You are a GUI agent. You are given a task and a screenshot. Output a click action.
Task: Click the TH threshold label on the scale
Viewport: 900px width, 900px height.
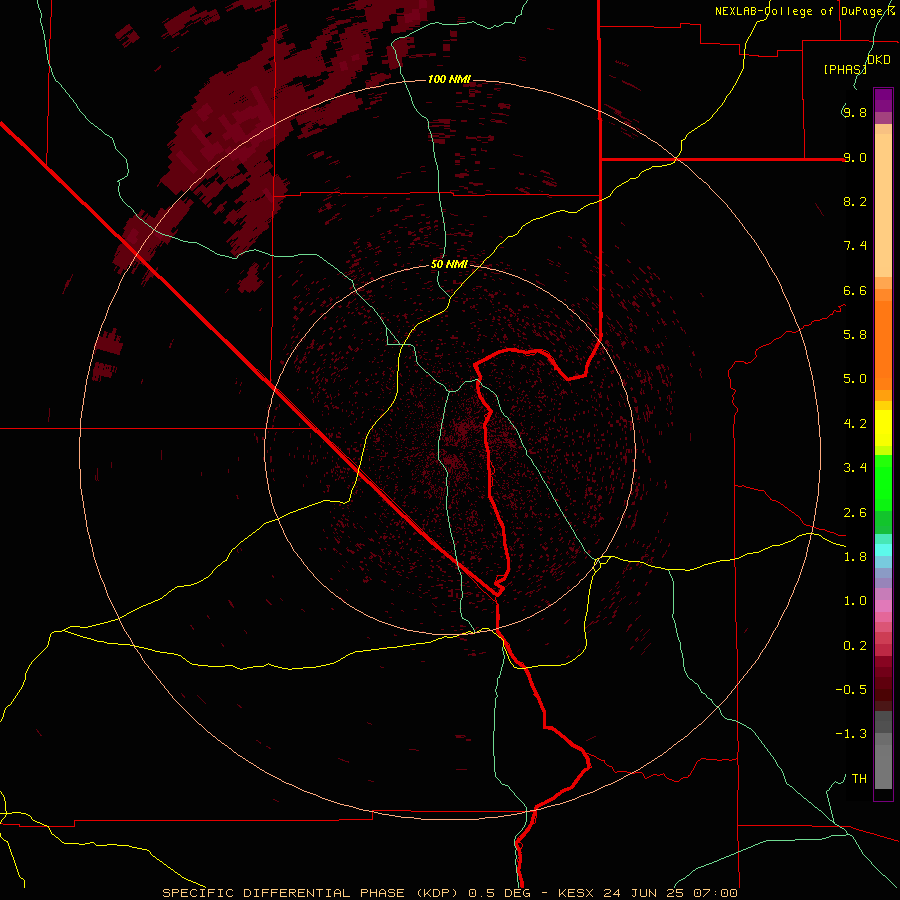(x=859, y=779)
